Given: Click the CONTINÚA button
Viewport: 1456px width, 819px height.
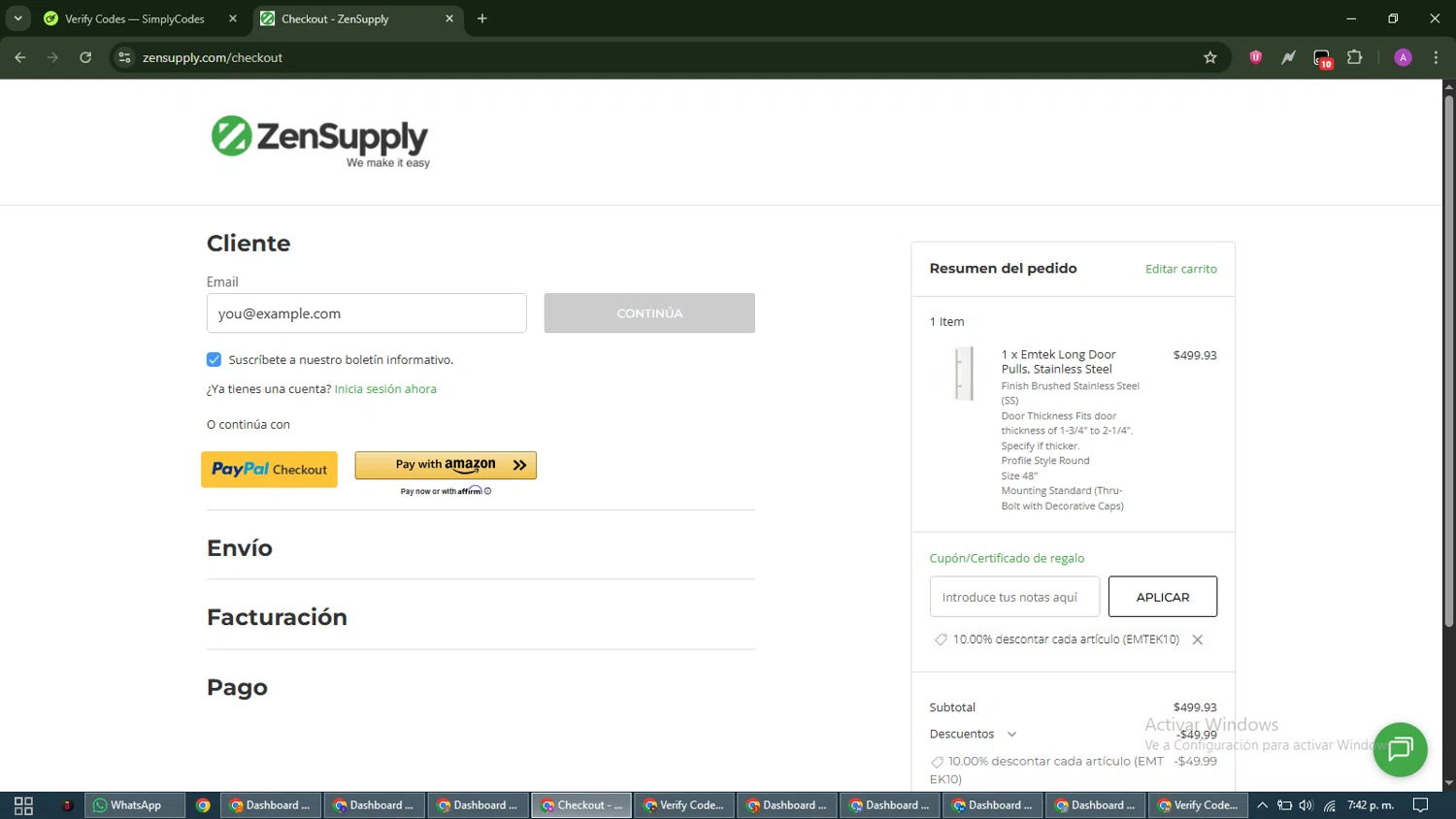Looking at the screenshot, I should tap(649, 313).
